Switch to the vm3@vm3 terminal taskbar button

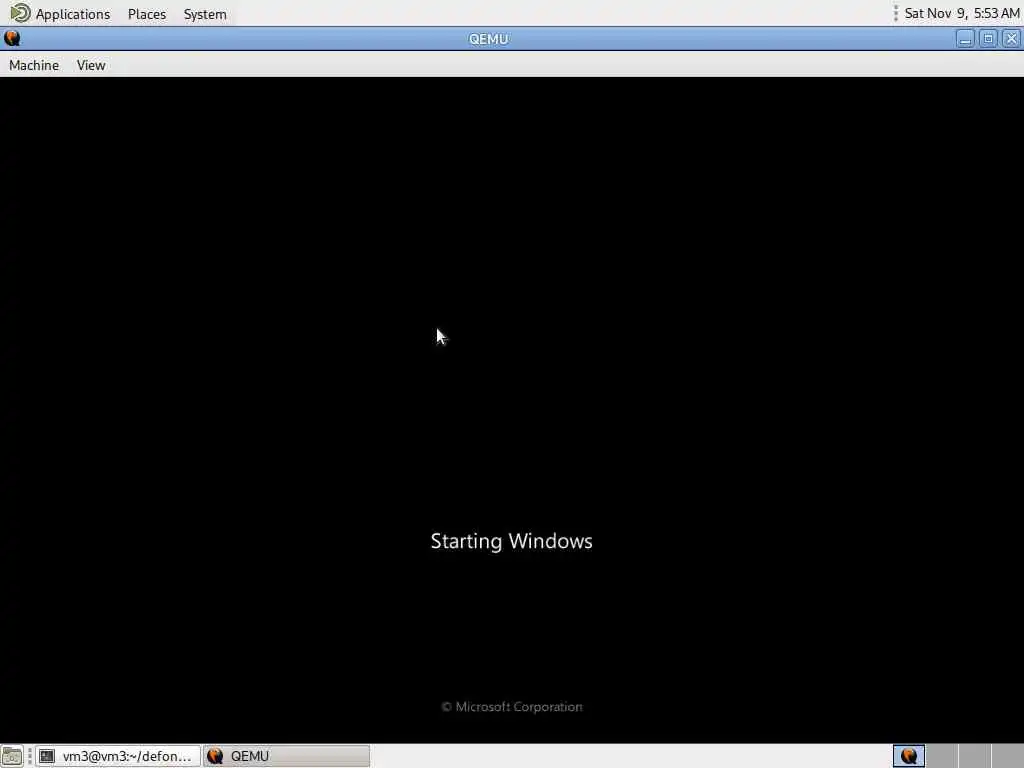[x=117, y=756]
